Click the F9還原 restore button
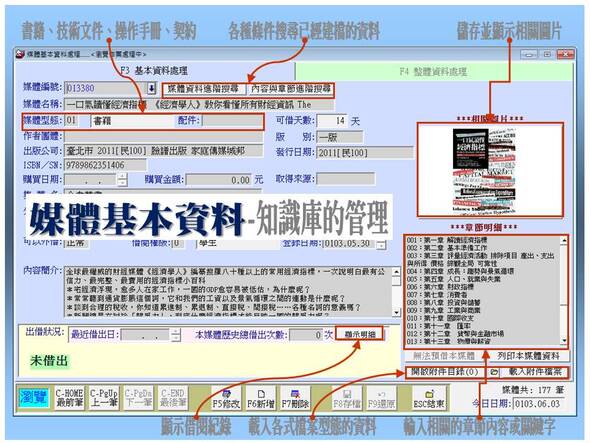590x443 pixels. click(x=382, y=399)
